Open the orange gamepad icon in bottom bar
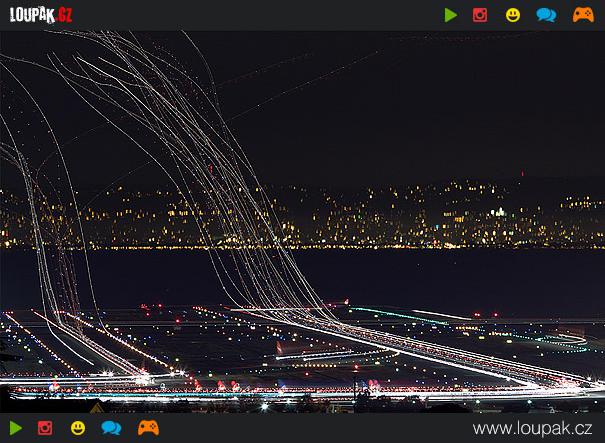The width and height of the screenshot is (605, 443). tap(148, 428)
